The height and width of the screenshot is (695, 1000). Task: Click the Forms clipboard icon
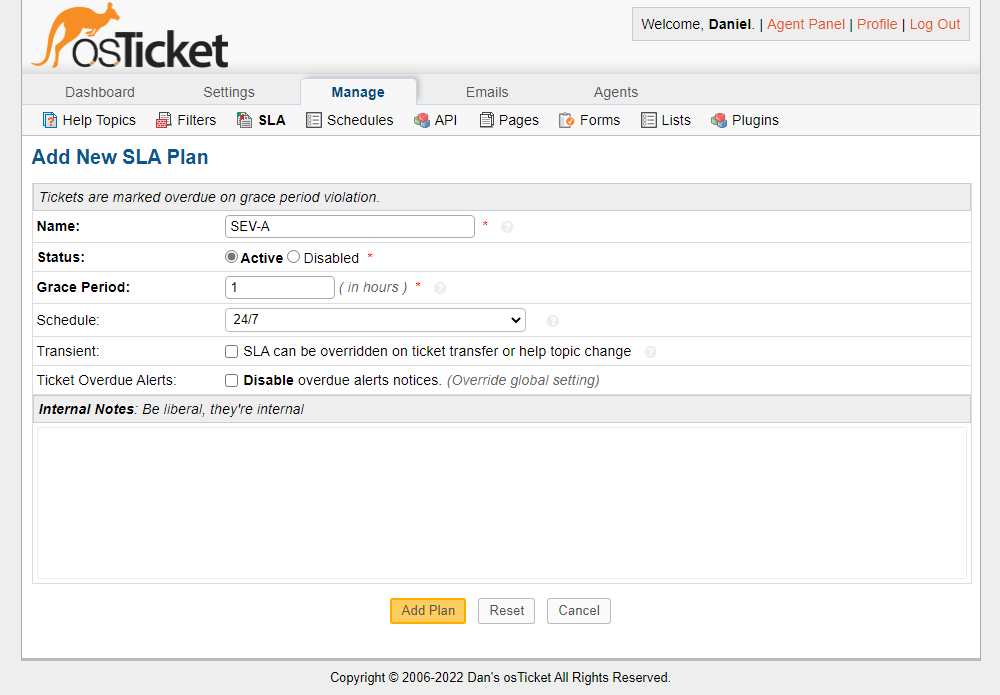(x=566, y=120)
